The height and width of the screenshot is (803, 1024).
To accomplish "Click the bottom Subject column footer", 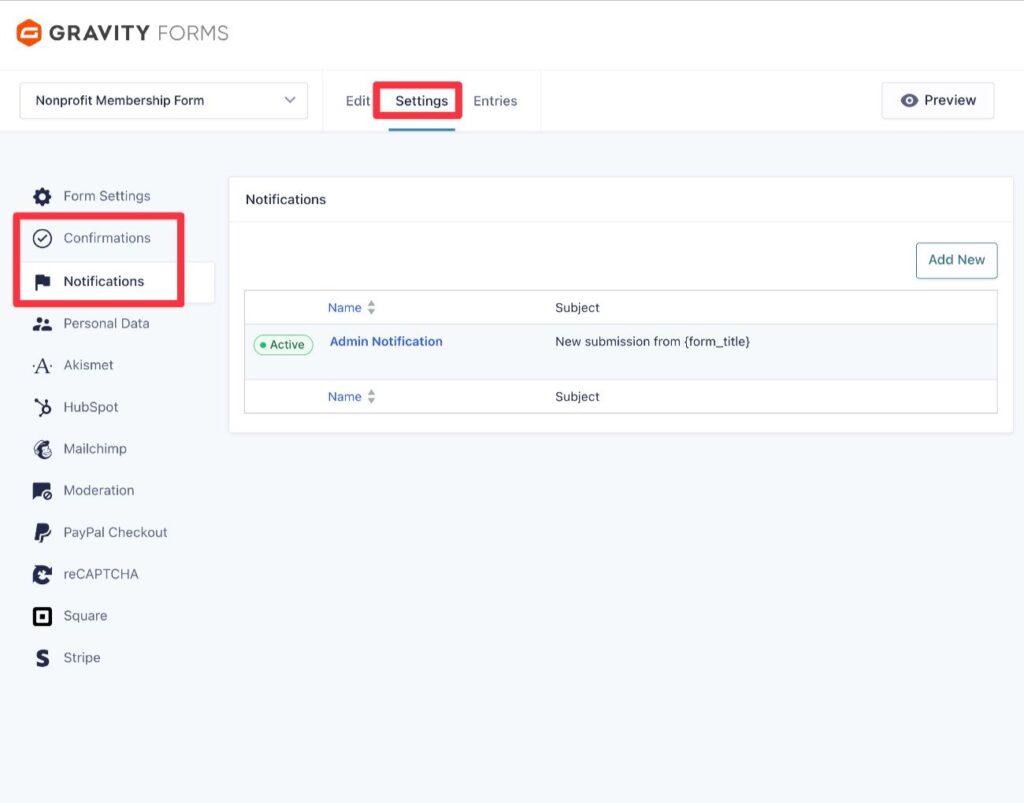I will point(577,396).
